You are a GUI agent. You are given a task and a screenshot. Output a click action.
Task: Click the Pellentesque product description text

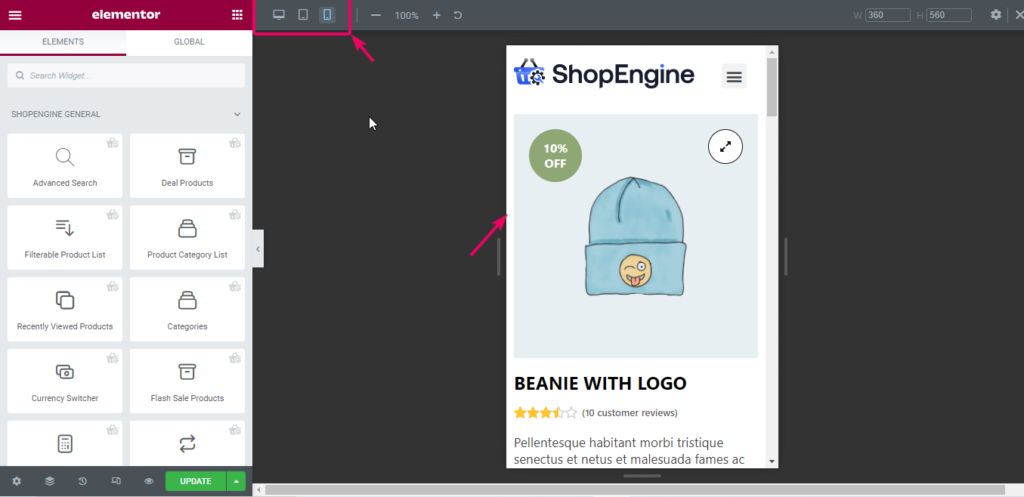click(x=630, y=451)
